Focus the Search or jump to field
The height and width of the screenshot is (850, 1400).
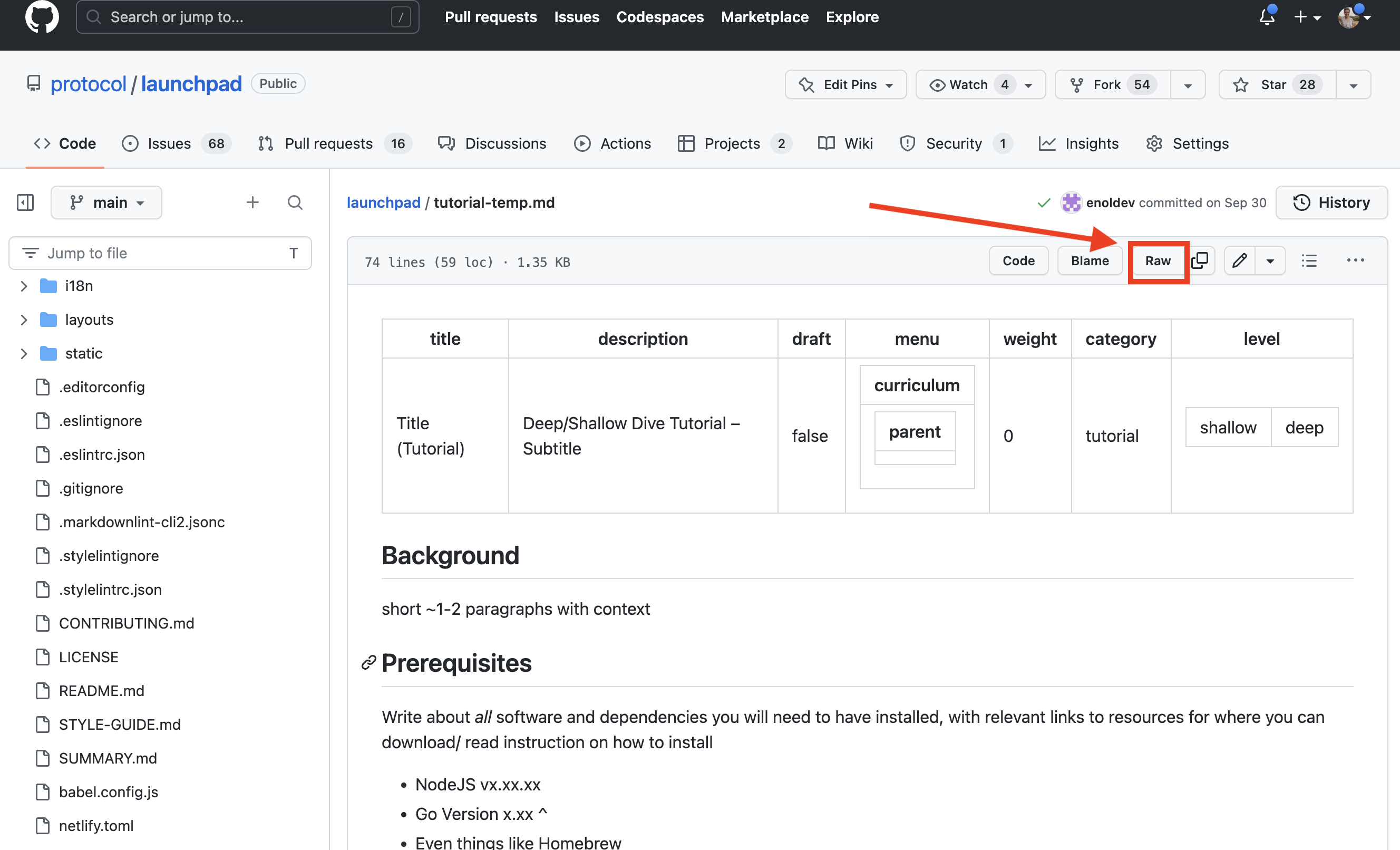(248, 17)
